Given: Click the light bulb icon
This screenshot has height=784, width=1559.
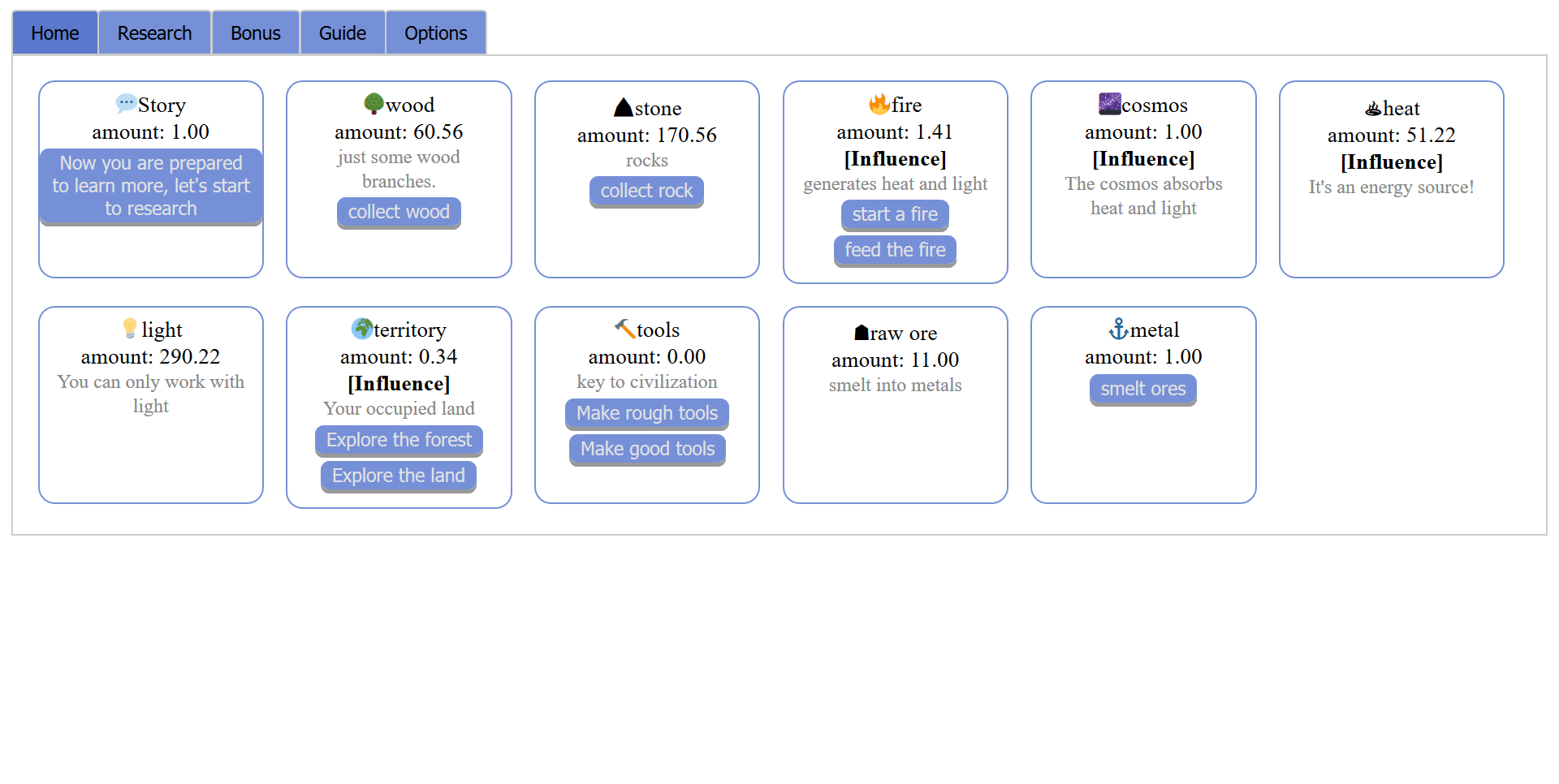Looking at the screenshot, I should coord(130,329).
